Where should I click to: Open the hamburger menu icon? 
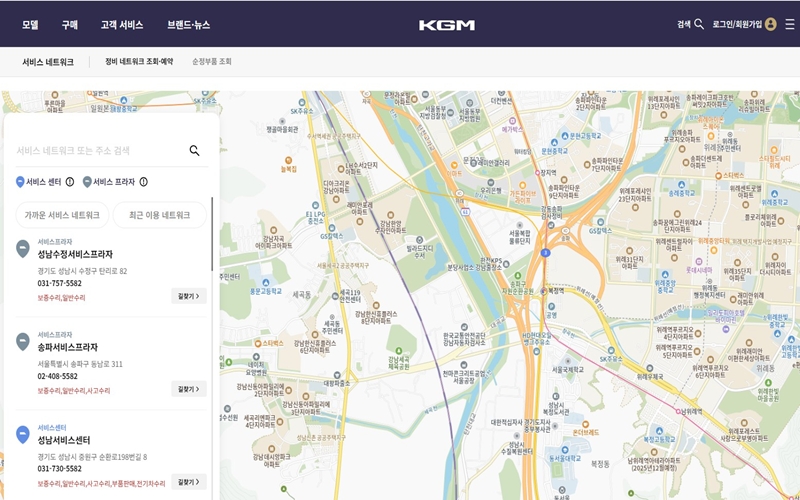790,24
